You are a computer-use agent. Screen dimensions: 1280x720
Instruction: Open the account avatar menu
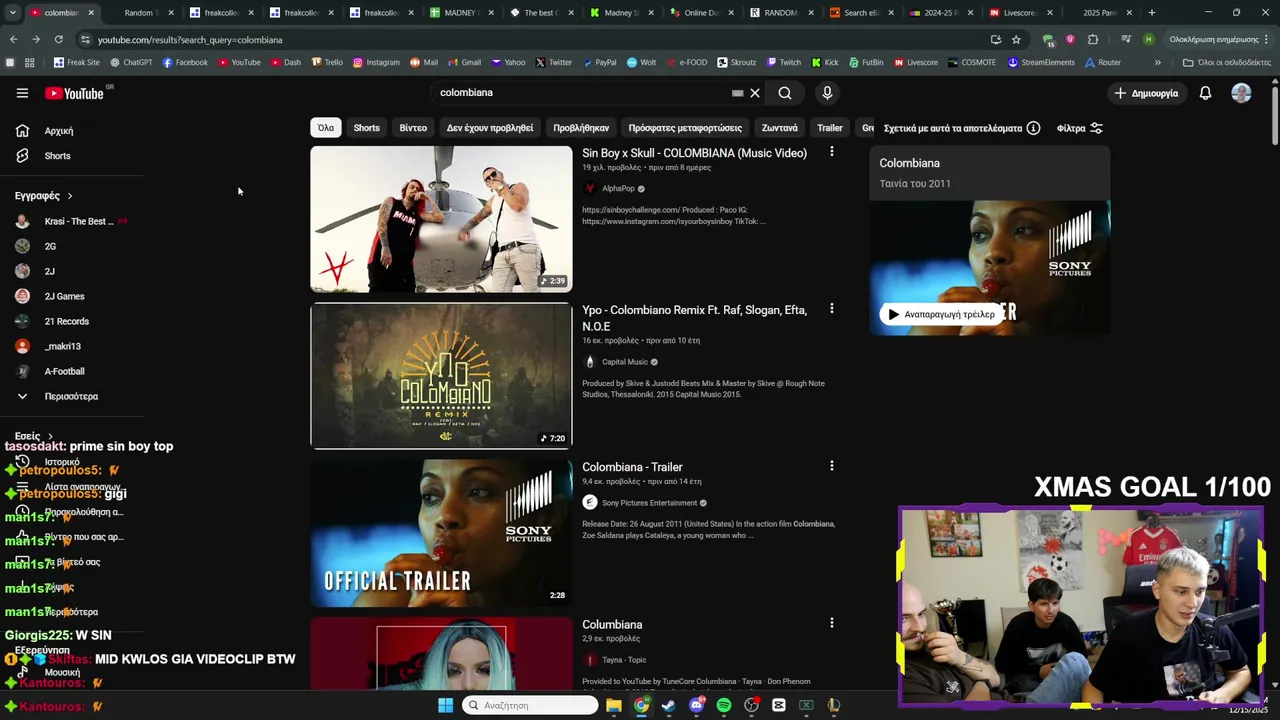tap(1241, 93)
